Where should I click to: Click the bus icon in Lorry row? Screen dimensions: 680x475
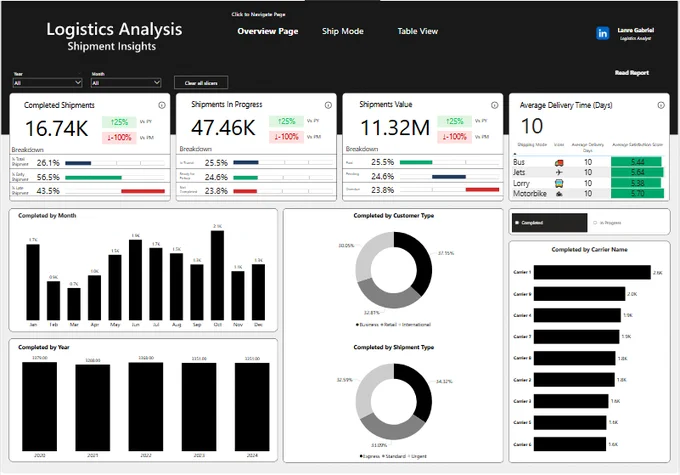[559, 183]
